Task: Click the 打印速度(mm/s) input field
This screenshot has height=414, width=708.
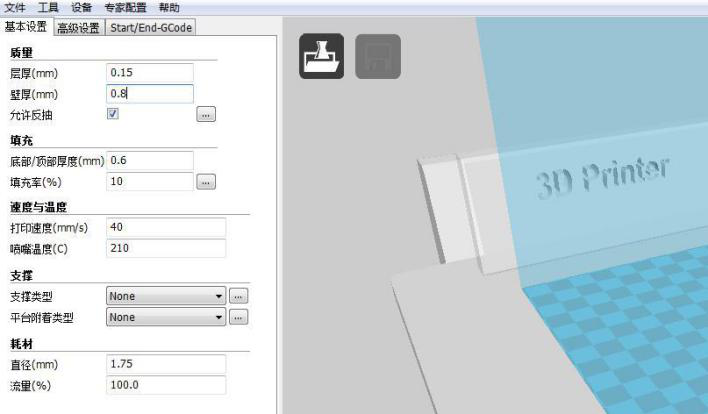Action: click(165, 227)
